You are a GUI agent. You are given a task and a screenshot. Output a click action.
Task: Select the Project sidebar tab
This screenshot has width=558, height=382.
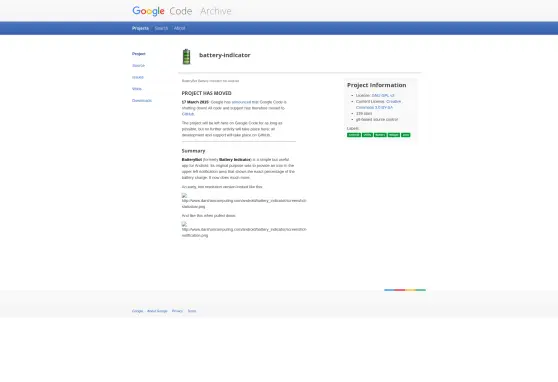(139, 54)
